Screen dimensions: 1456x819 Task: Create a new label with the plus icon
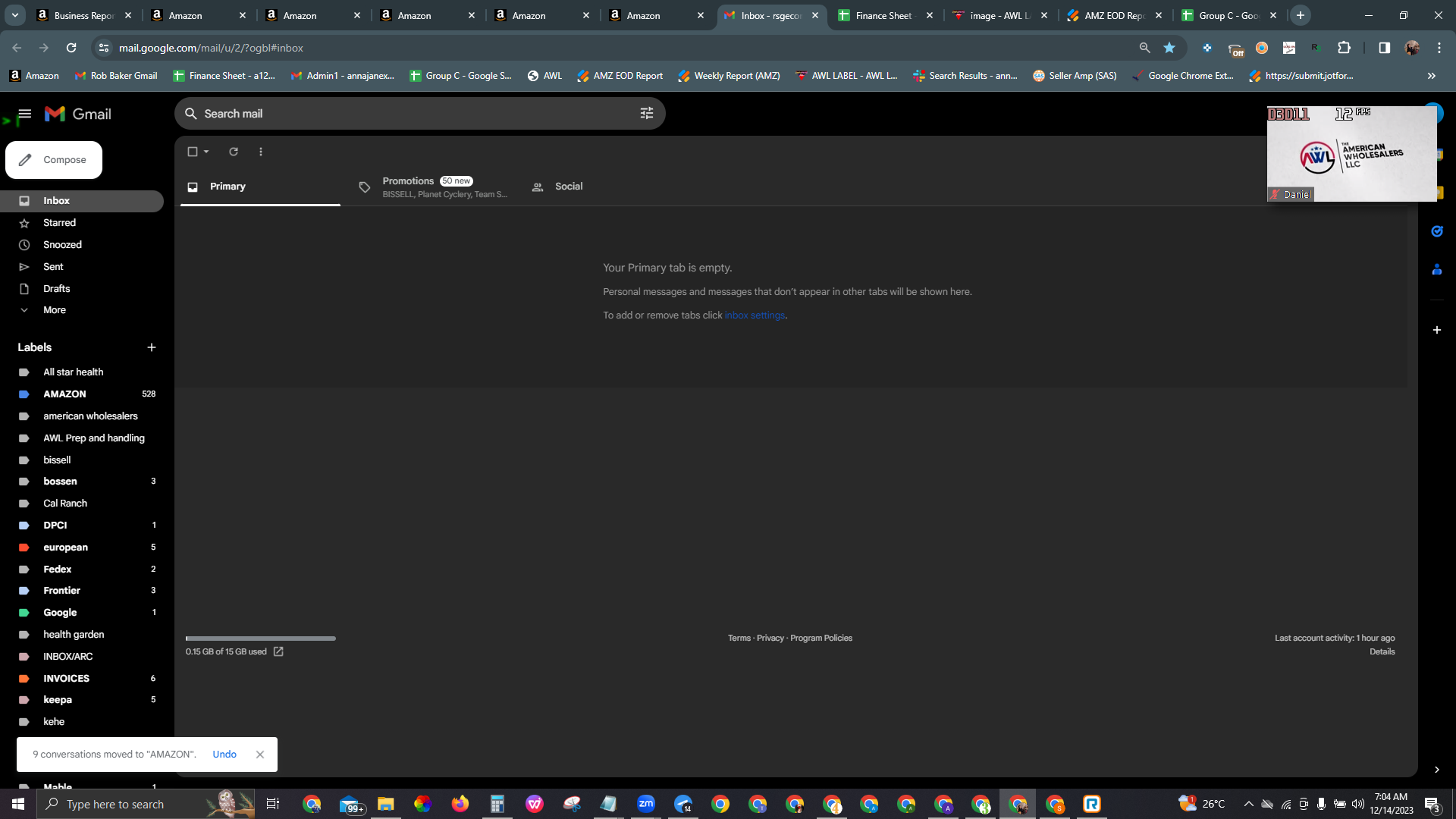[152, 347]
